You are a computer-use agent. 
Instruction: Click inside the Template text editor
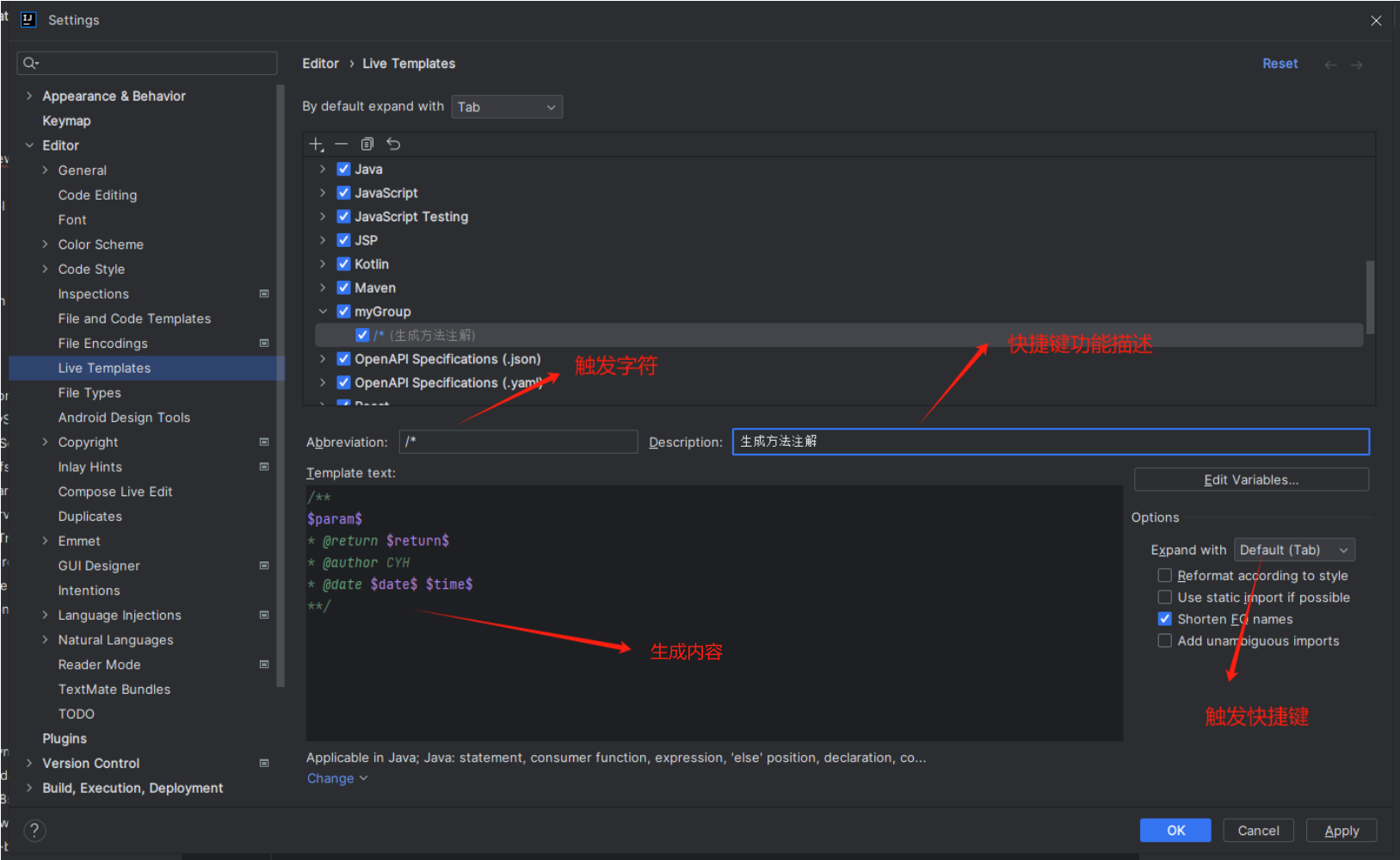coord(714,613)
